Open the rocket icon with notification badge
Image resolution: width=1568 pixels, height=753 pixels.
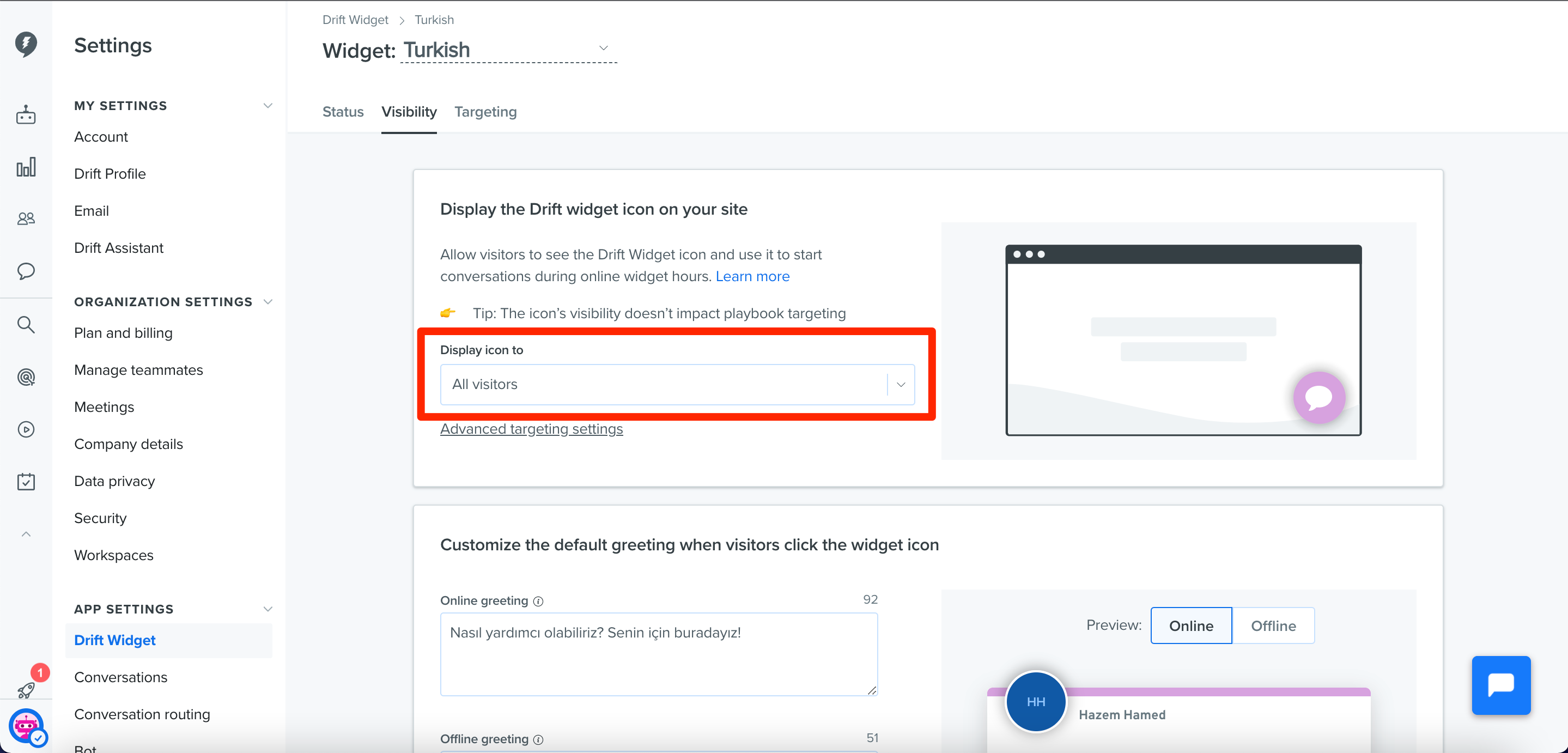26,690
